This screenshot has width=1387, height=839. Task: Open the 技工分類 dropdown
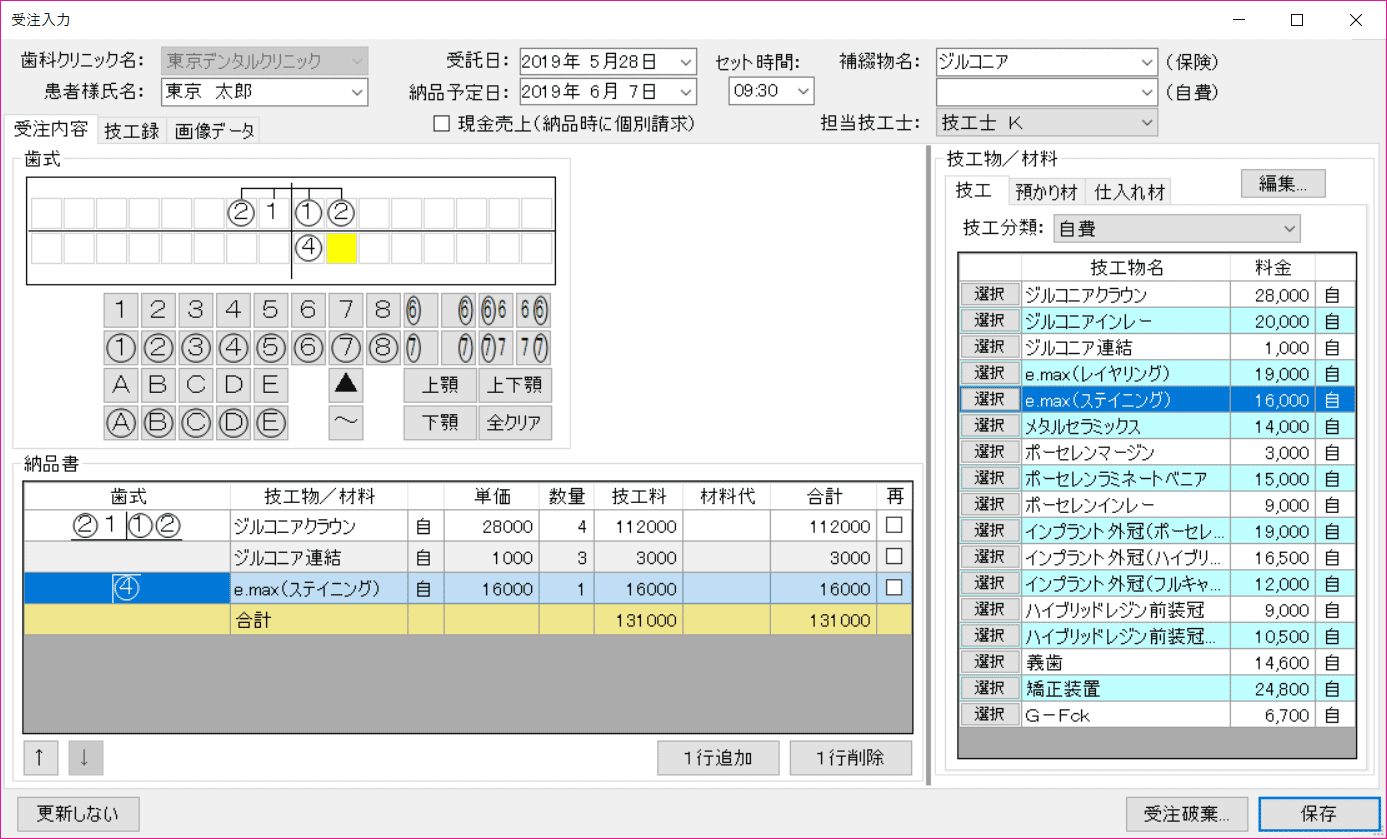click(x=1177, y=229)
